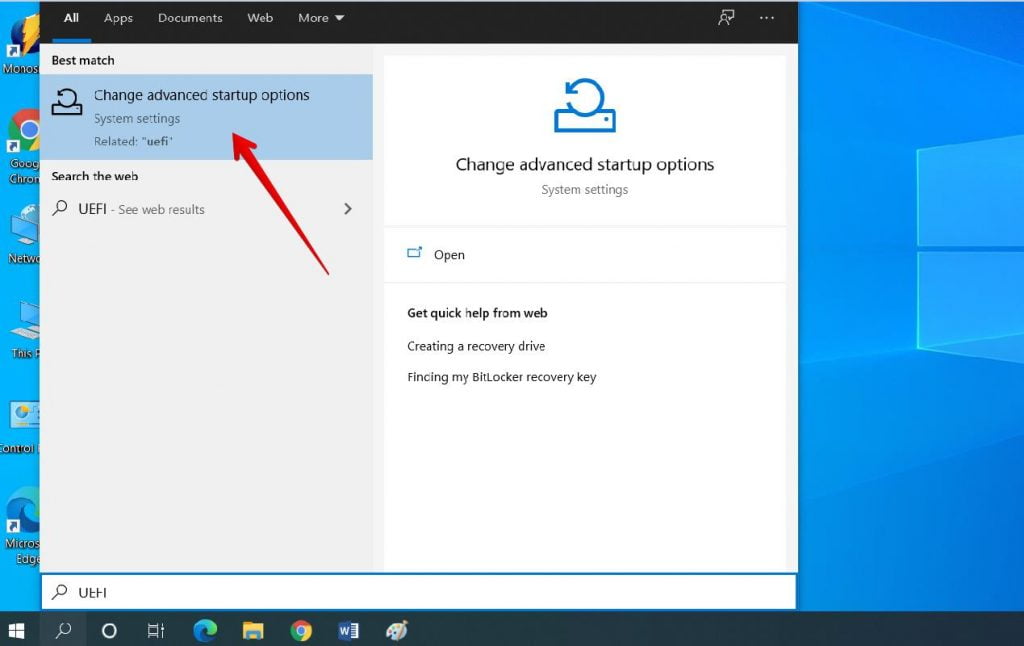The image size is (1024, 646).
Task: Launch Microsoft Edge from the taskbar
Action: click(205, 630)
